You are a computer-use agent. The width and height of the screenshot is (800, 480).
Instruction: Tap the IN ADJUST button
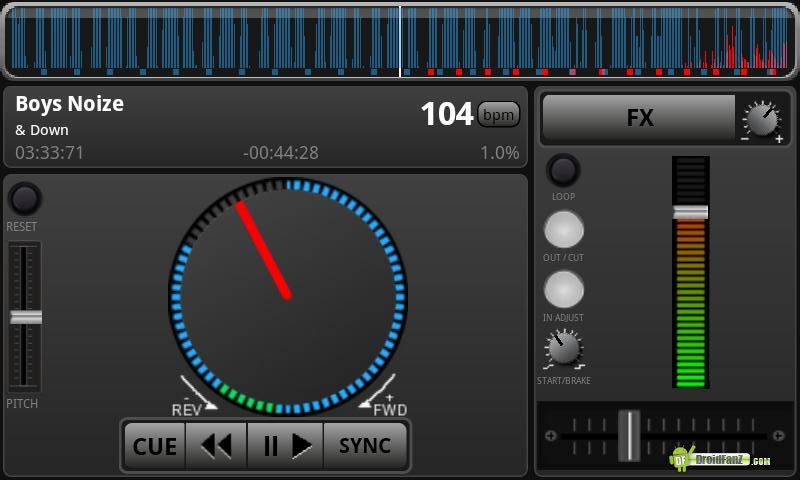[x=564, y=289]
